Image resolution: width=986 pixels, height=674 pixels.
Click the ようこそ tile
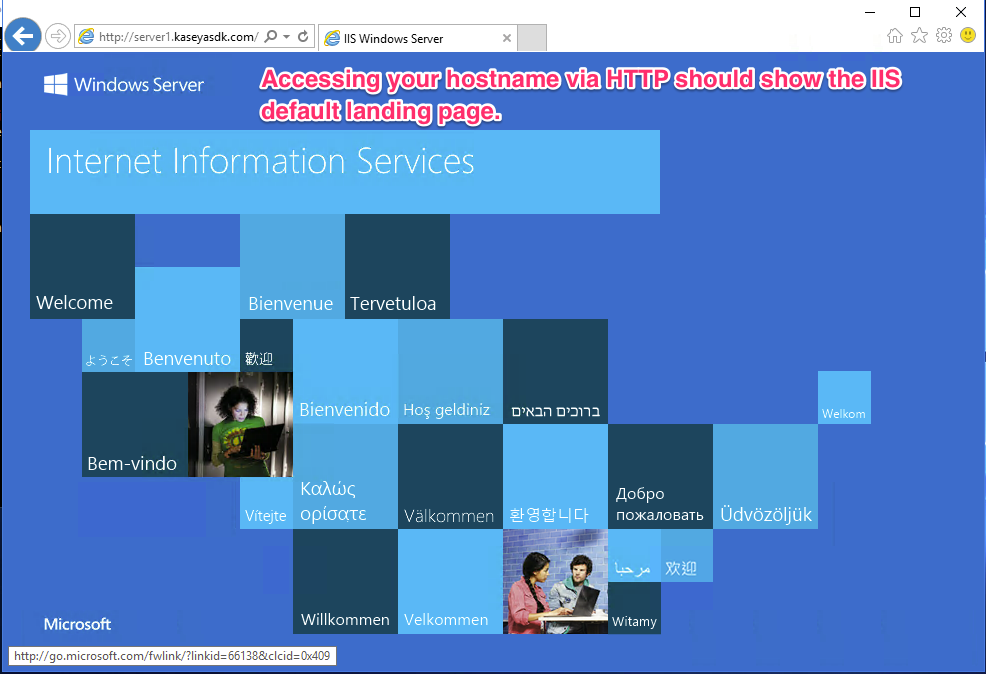(x=109, y=346)
